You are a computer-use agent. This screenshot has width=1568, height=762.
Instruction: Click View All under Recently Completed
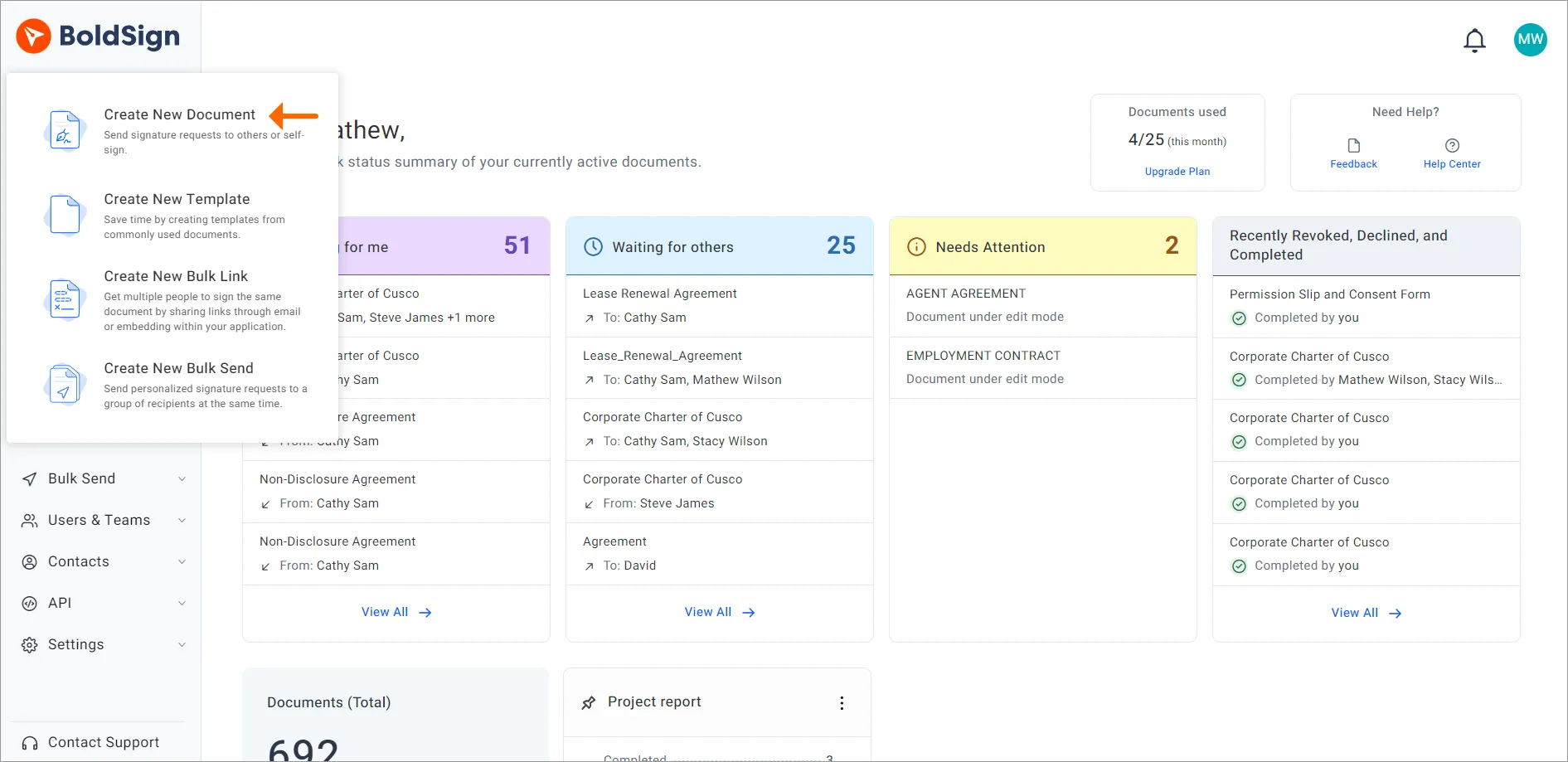click(x=1355, y=613)
